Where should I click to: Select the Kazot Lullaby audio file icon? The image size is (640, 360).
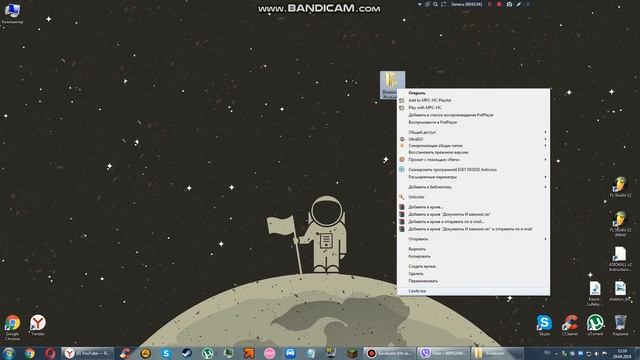click(x=594, y=293)
